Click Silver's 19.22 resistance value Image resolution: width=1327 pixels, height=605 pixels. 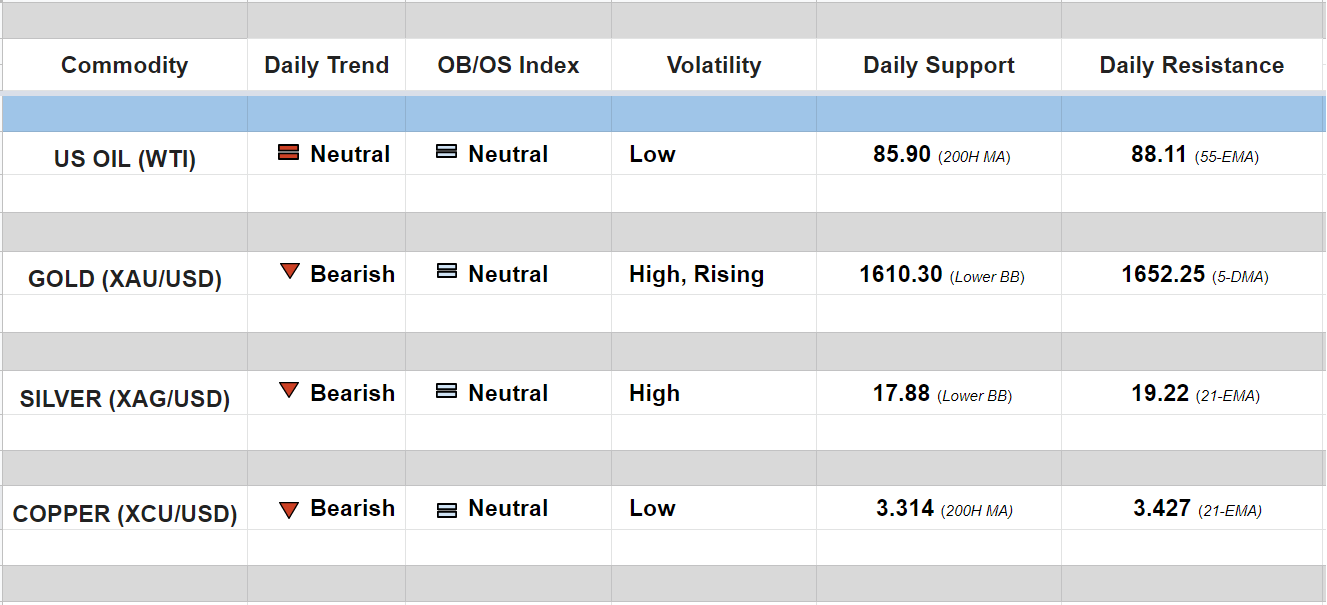click(1159, 393)
